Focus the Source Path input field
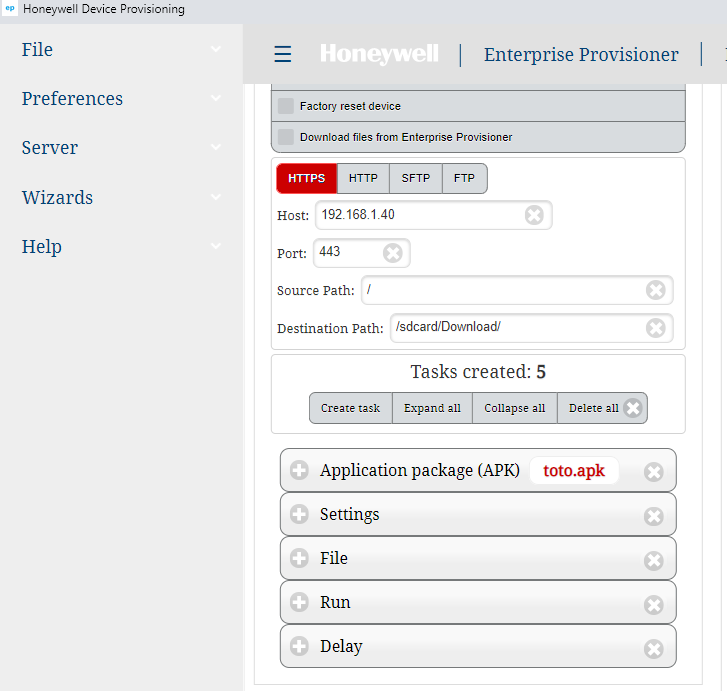 [517, 290]
